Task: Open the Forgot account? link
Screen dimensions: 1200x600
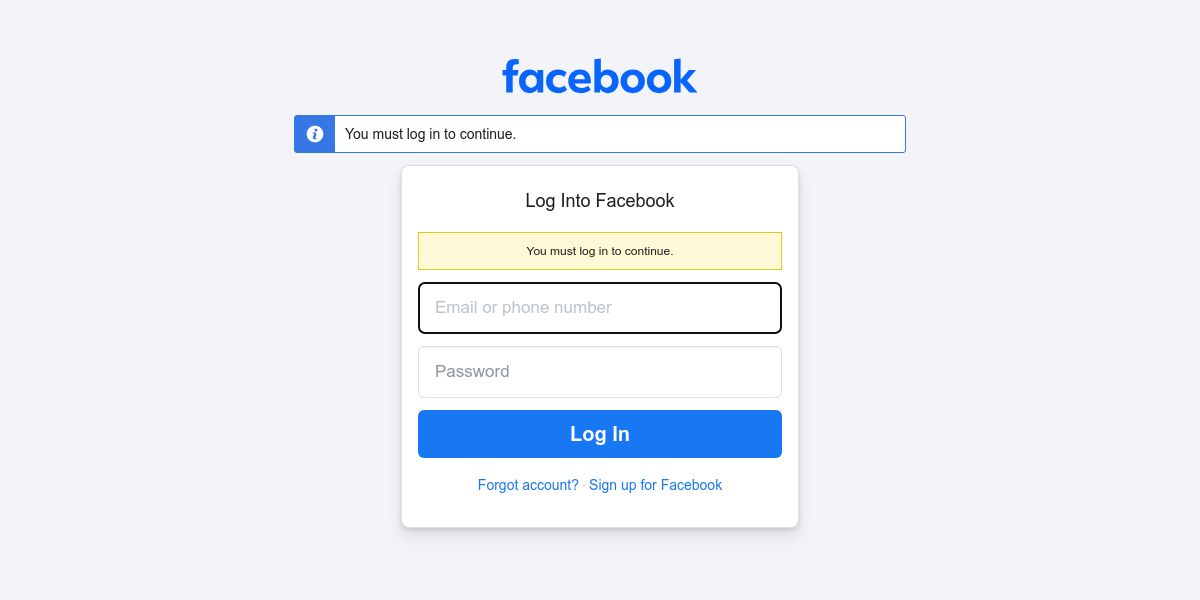Action: pyautogui.click(x=528, y=485)
